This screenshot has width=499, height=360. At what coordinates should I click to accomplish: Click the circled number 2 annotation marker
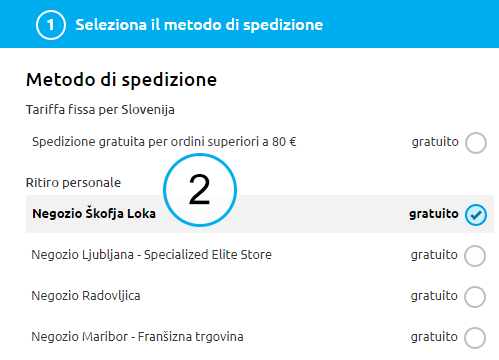(200, 190)
